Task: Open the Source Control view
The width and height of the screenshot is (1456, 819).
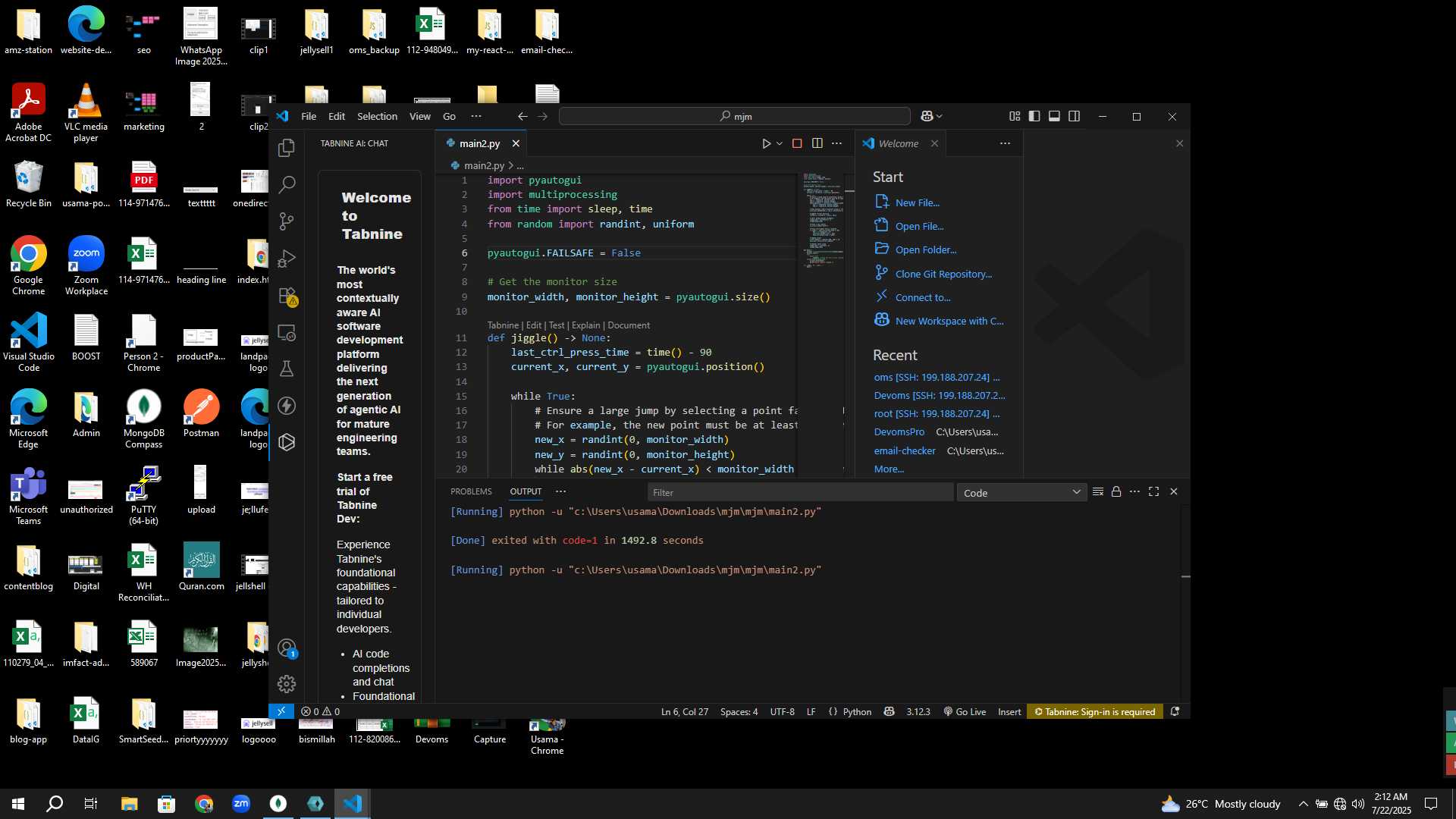Action: [x=287, y=221]
